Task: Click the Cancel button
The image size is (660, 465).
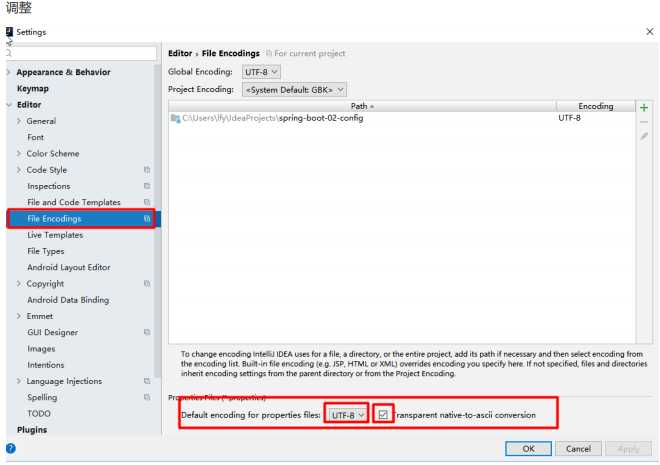Action: (578, 449)
